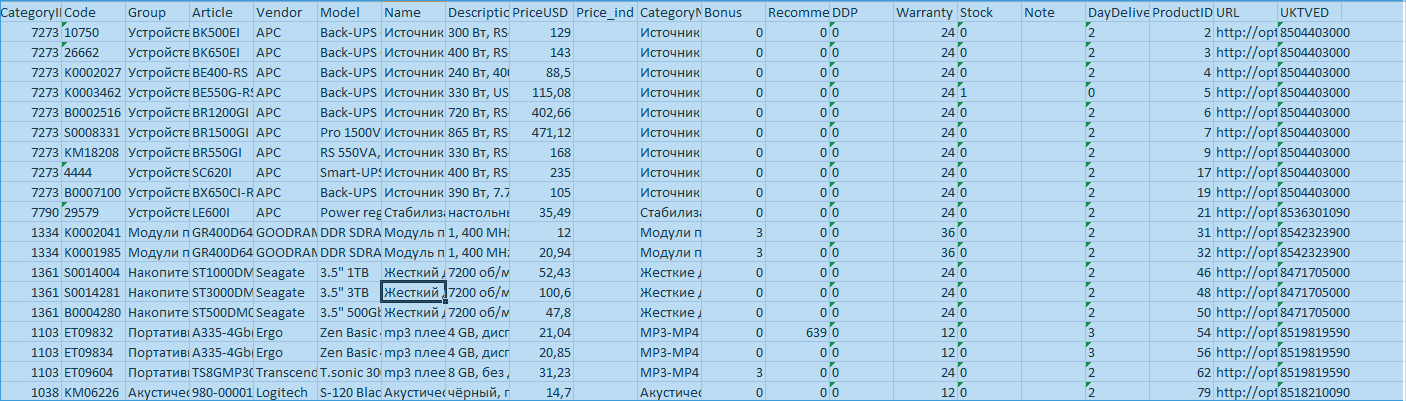This screenshot has height=401, width=1406.
Task: Click article cell BR1200GI
Action: 222,113
